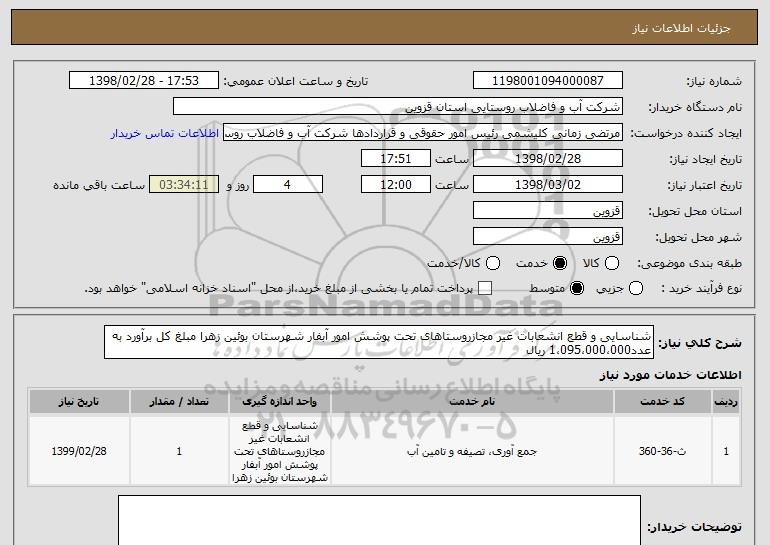
Task: Click the تعداد / مقدار column header
Action: [179, 402]
